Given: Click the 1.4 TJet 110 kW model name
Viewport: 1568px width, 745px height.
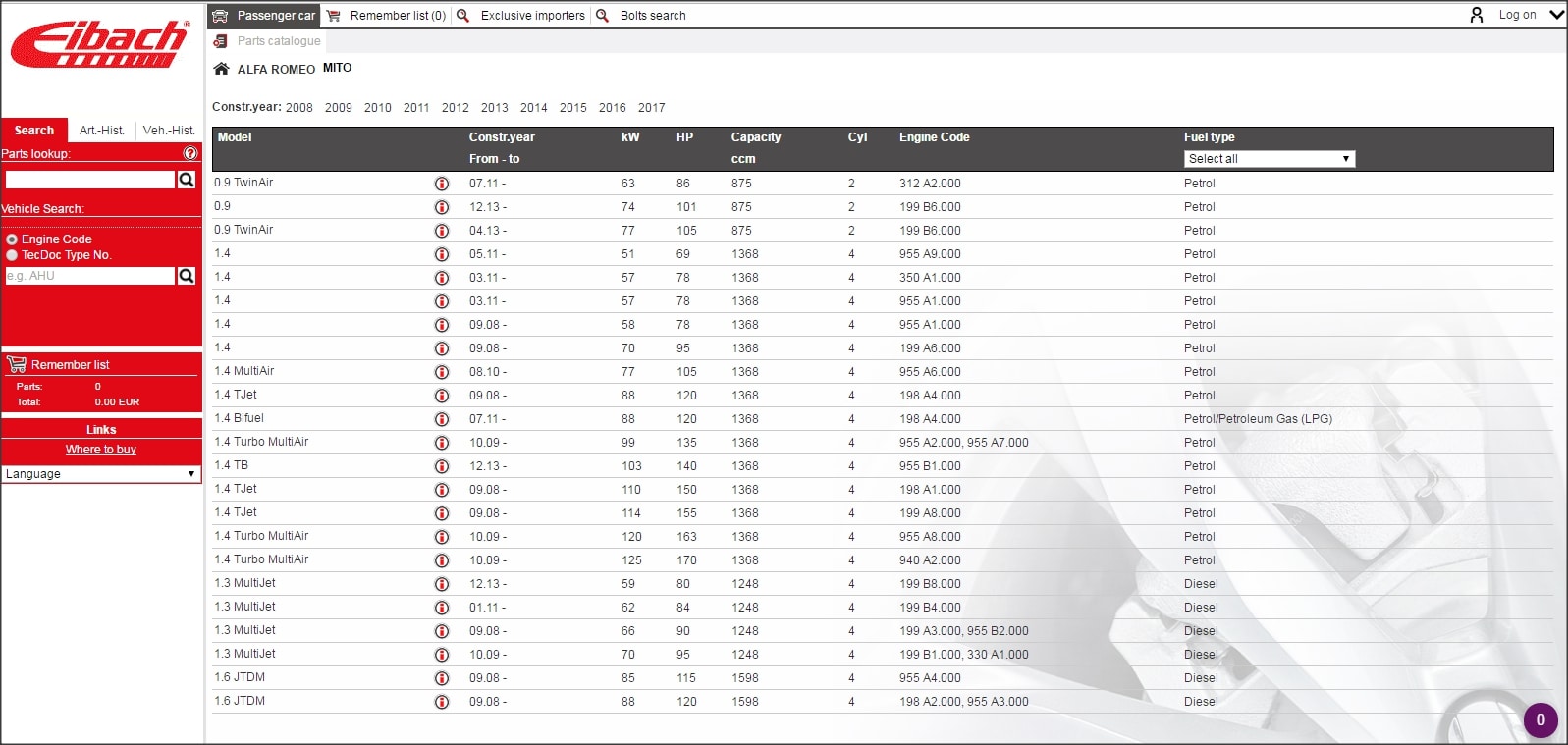Looking at the screenshot, I should [236, 489].
